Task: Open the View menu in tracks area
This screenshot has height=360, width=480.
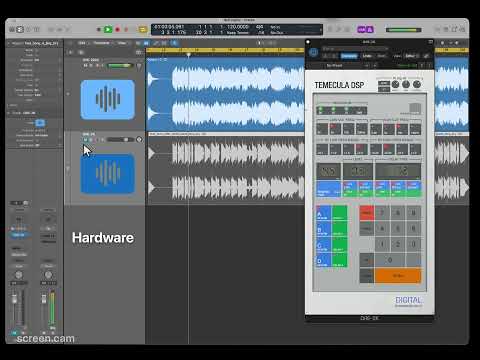Action: pyautogui.click(x=122, y=43)
